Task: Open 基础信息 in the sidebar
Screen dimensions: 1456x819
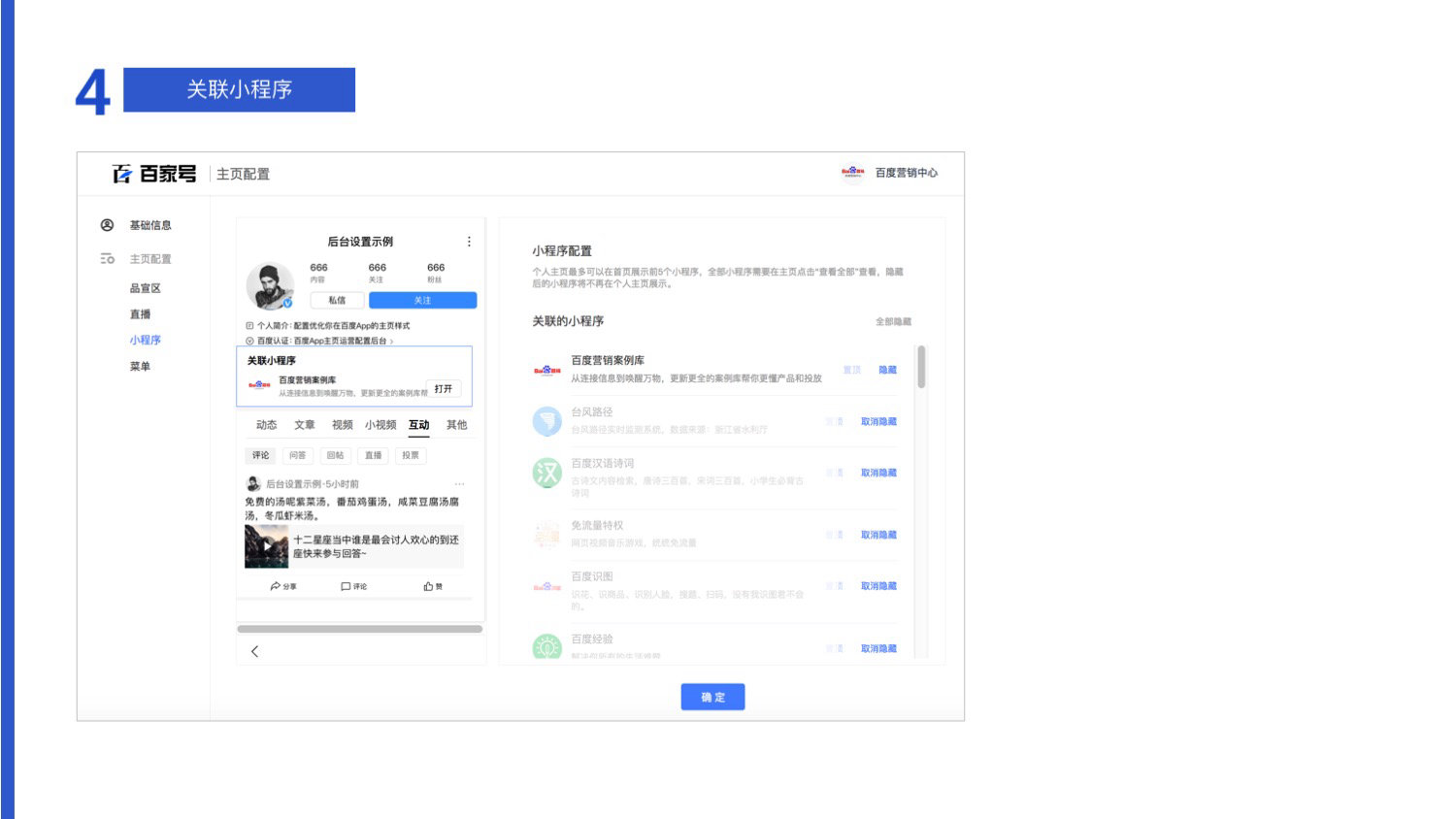Action: coord(150,225)
